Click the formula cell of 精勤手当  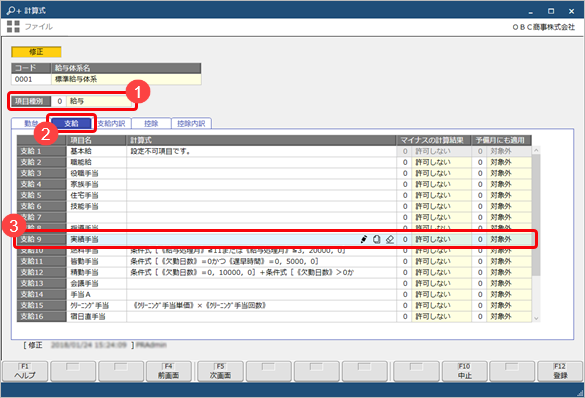[261, 272]
